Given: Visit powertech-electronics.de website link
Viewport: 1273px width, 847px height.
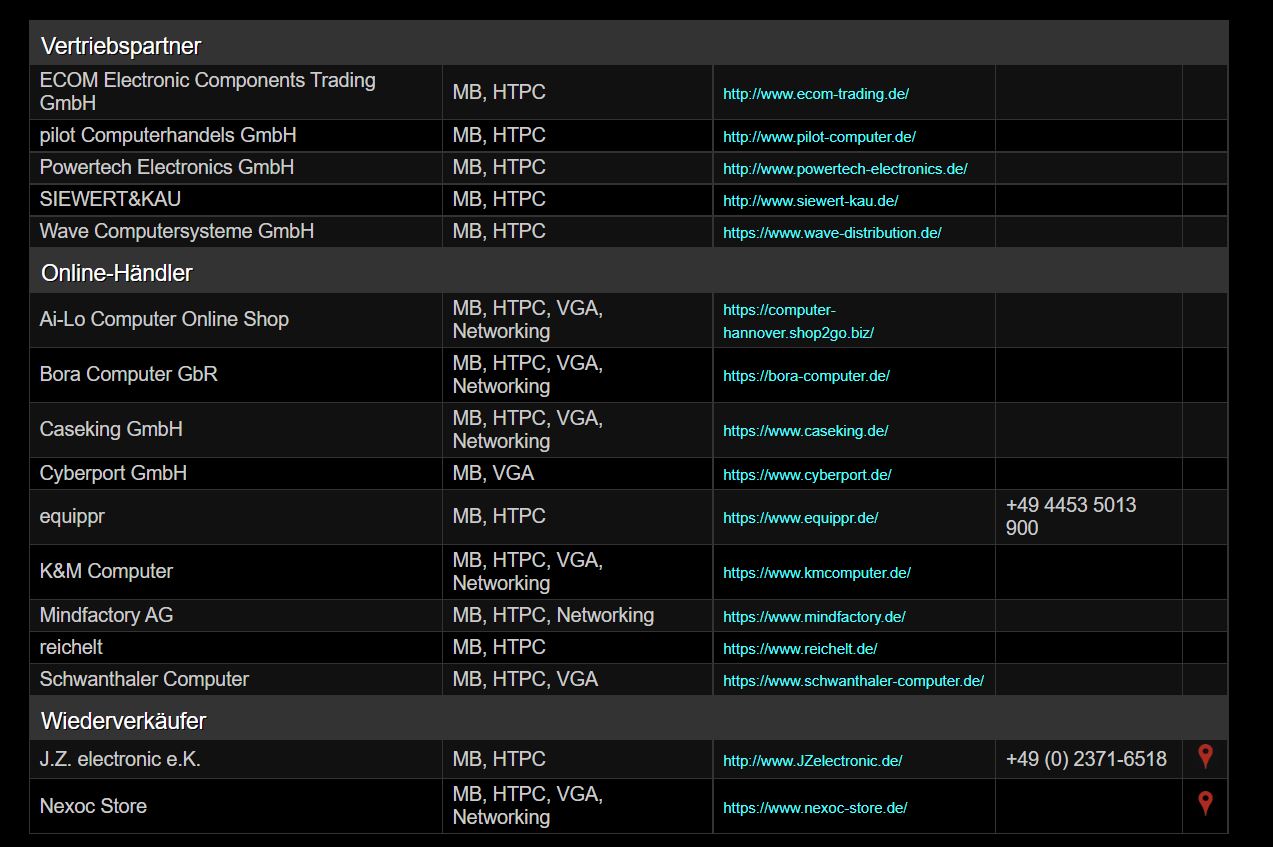Looking at the screenshot, I should click(845, 169).
